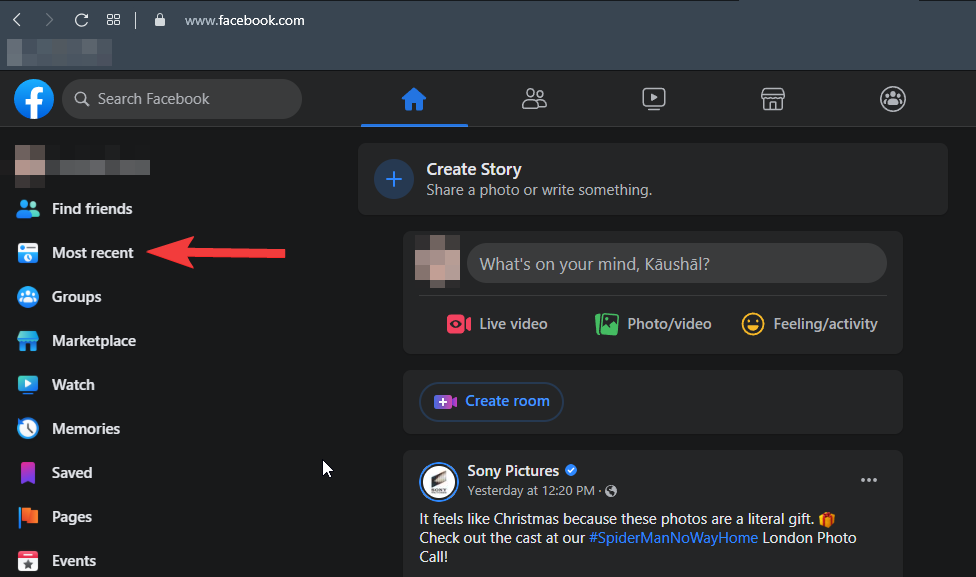Click the sidebar Groups icon
Image resolution: width=976 pixels, height=577 pixels.
[x=27, y=297]
